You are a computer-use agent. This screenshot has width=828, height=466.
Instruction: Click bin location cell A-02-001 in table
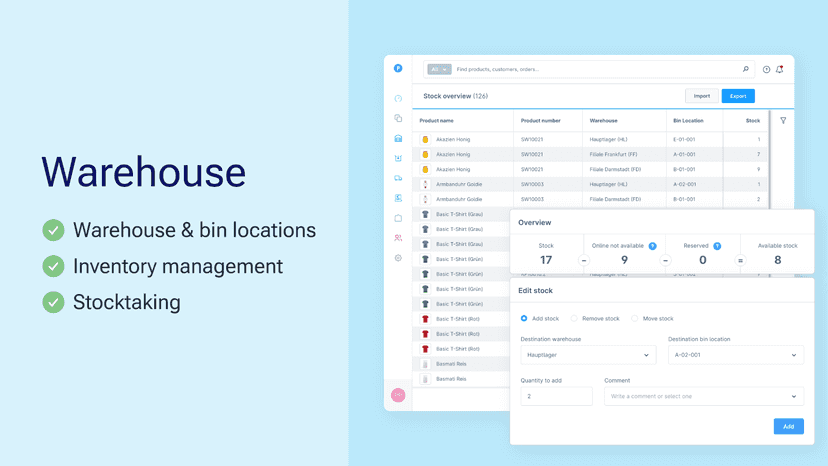(684, 184)
